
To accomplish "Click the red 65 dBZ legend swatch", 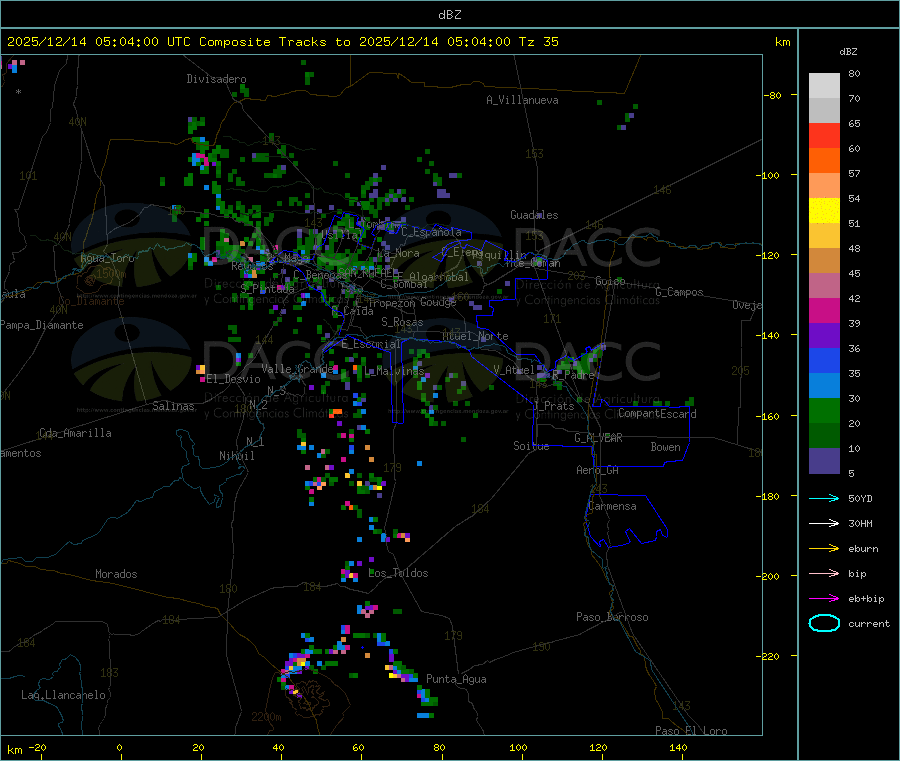I will click(x=824, y=135).
